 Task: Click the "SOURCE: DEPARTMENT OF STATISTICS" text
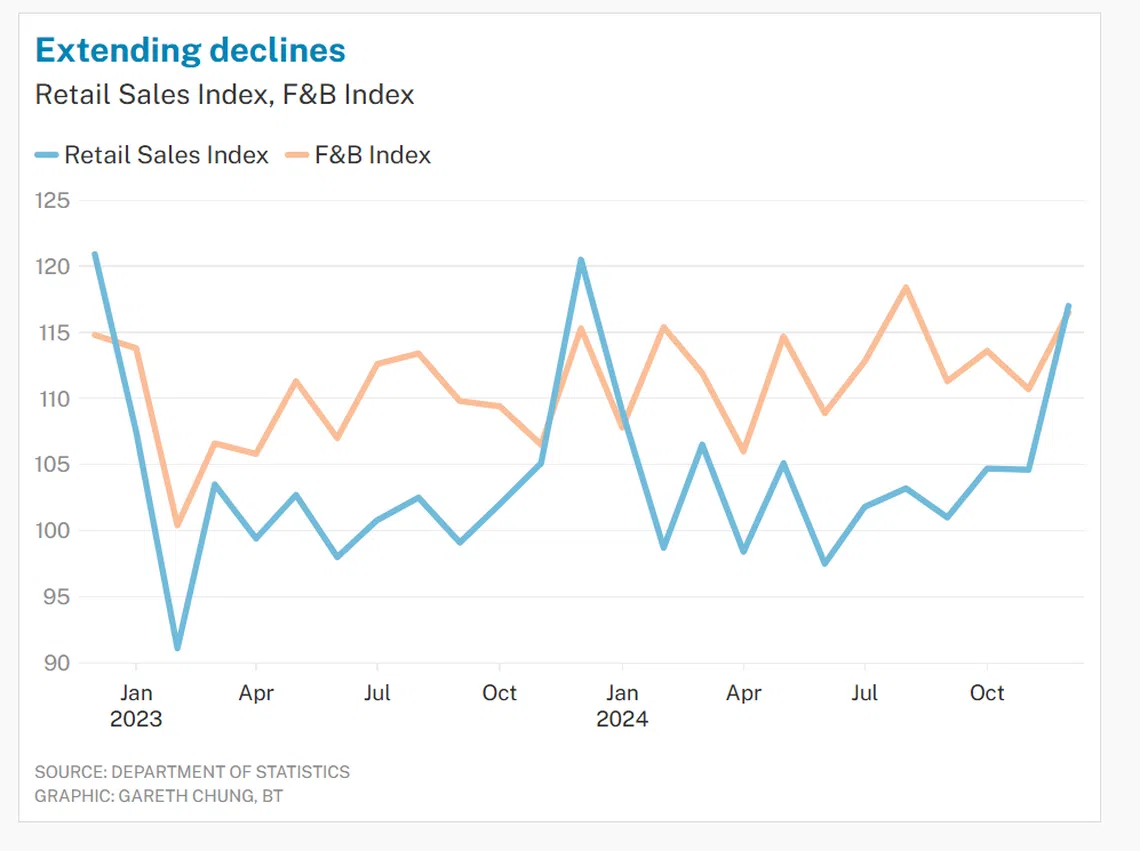[192, 772]
